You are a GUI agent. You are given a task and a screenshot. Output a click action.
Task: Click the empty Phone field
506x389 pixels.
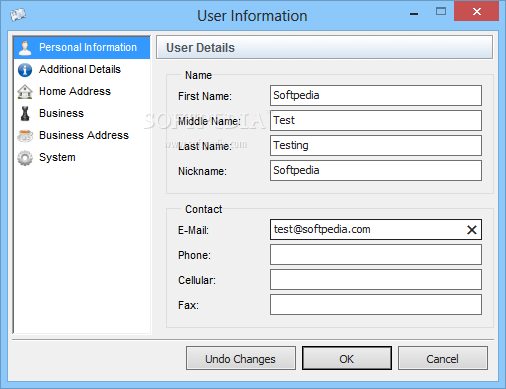(x=376, y=255)
